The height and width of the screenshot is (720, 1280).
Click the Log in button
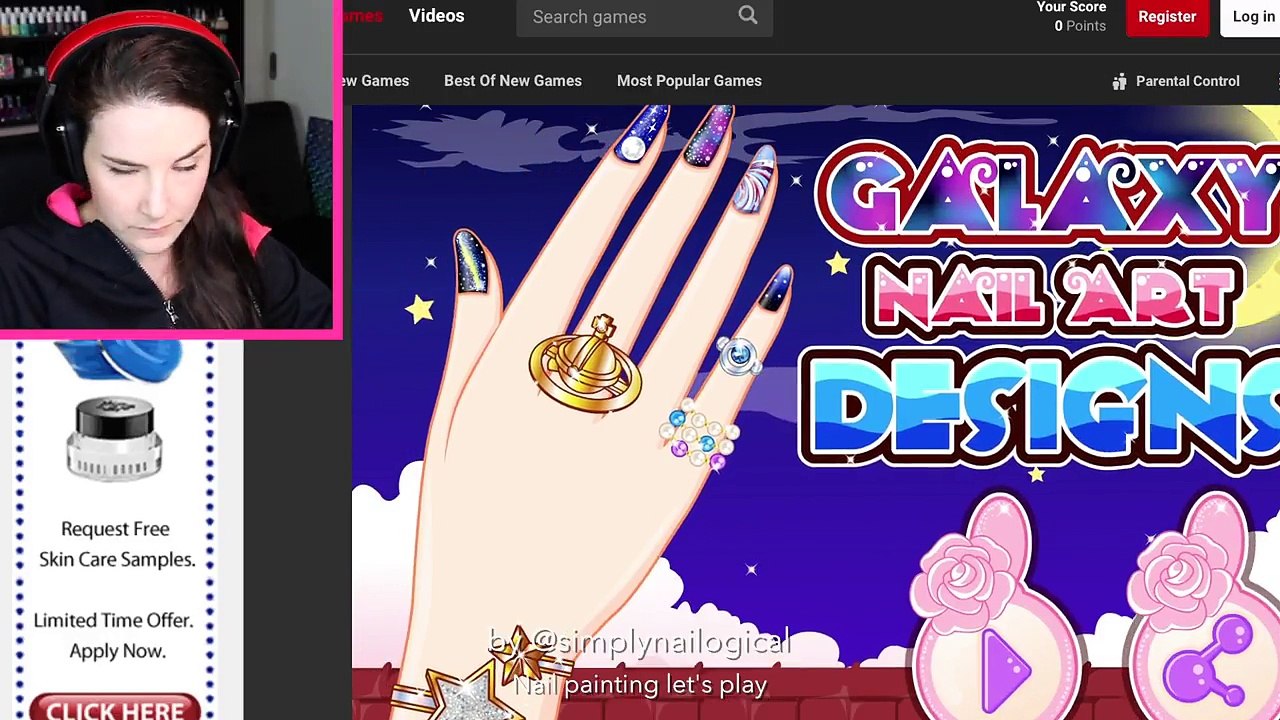coord(1251,17)
